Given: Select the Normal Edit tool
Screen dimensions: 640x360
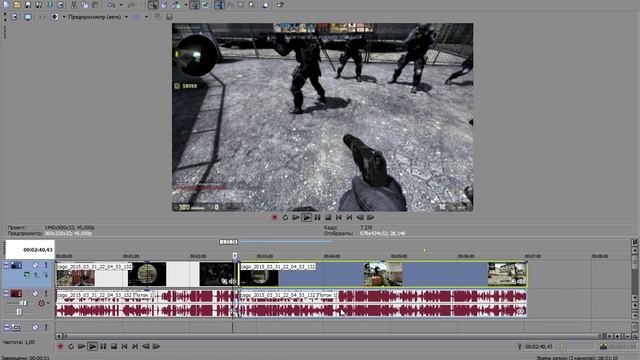Looking at the screenshot, I should (x=219, y=5).
